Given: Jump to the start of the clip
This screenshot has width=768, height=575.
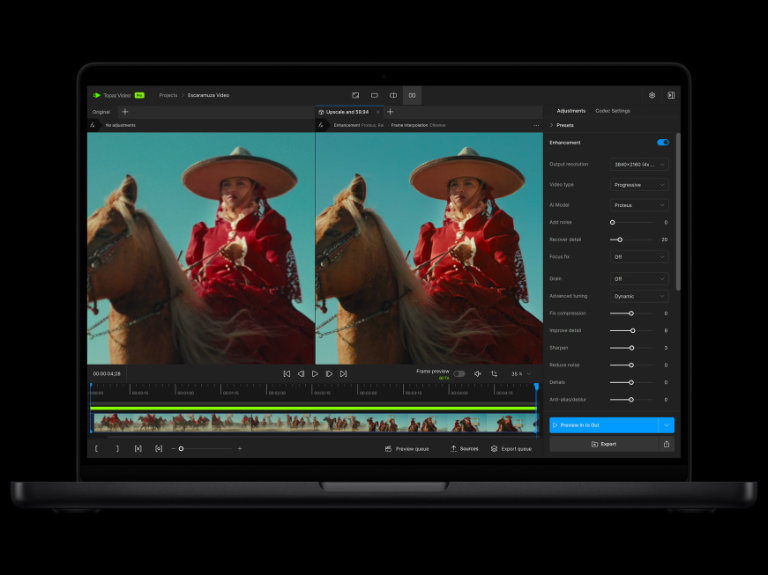Looking at the screenshot, I should click(287, 374).
